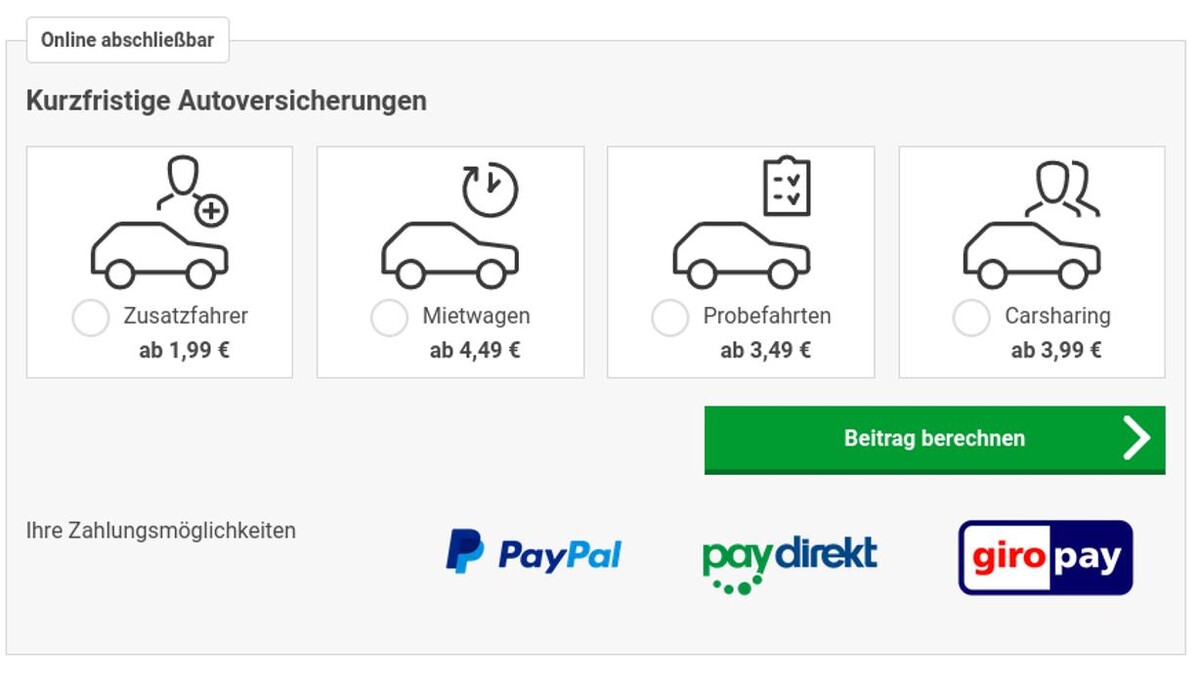
Task: Click the white chevron arrow on the green button
Action: click(1137, 438)
